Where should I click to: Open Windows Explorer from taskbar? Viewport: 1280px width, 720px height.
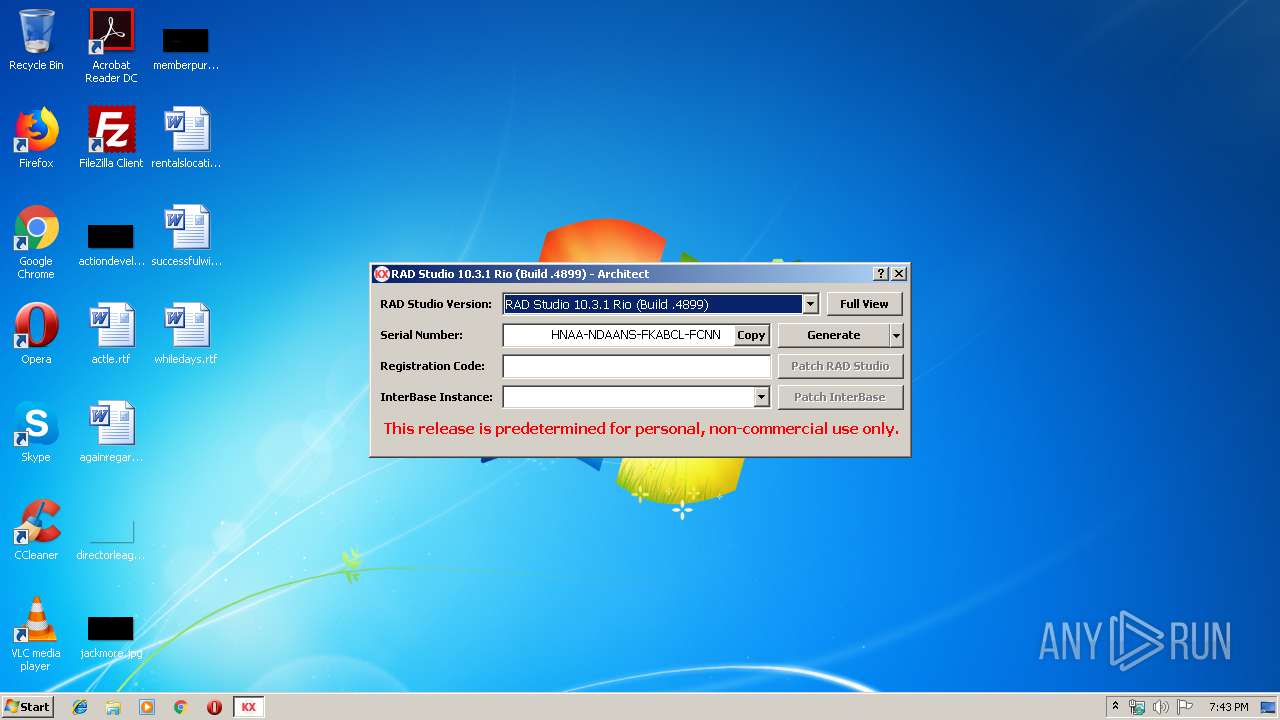pyautogui.click(x=113, y=707)
